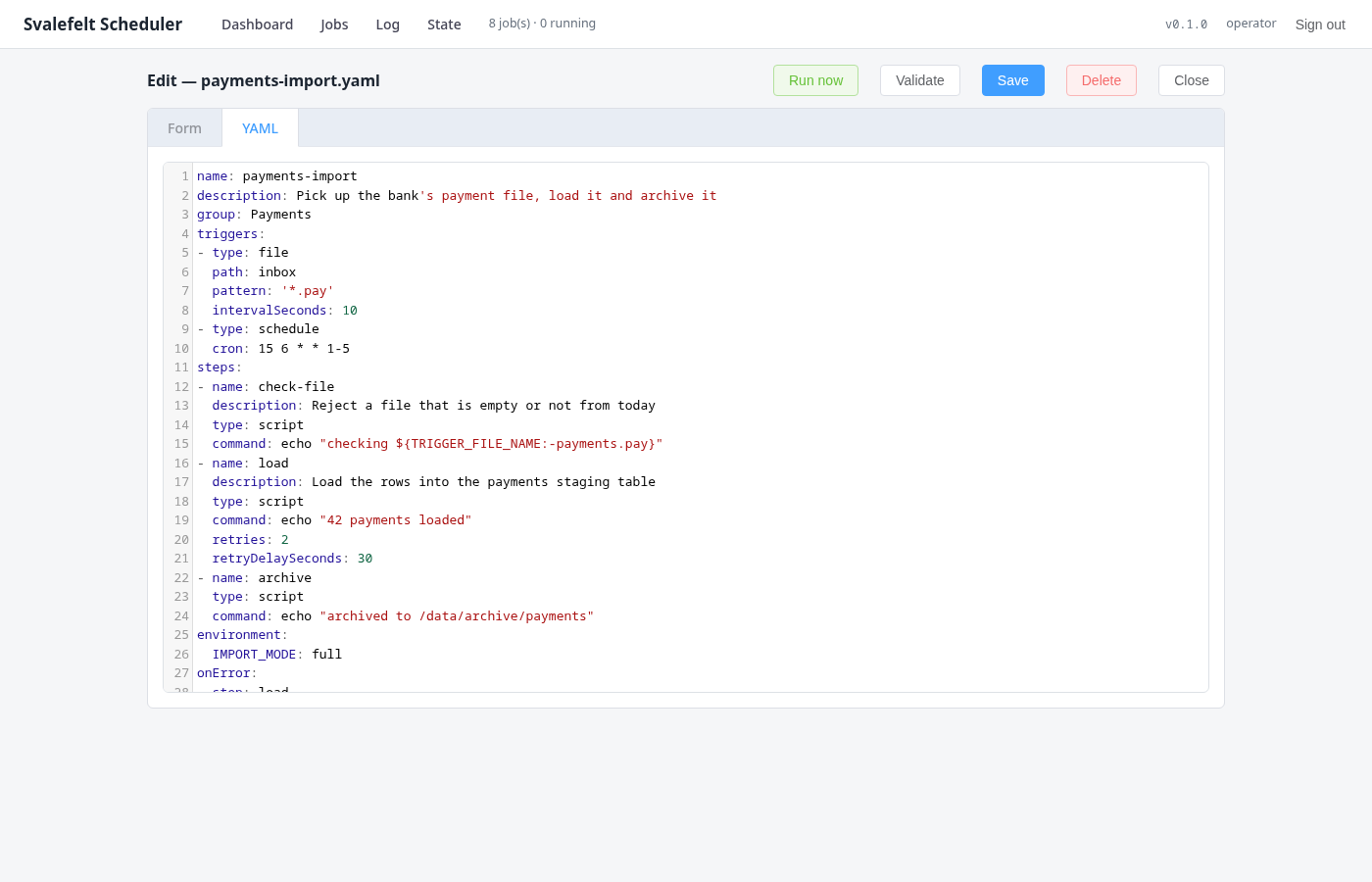
Task: Click the 'IMPORT_MODE: full' line
Action: (277, 655)
